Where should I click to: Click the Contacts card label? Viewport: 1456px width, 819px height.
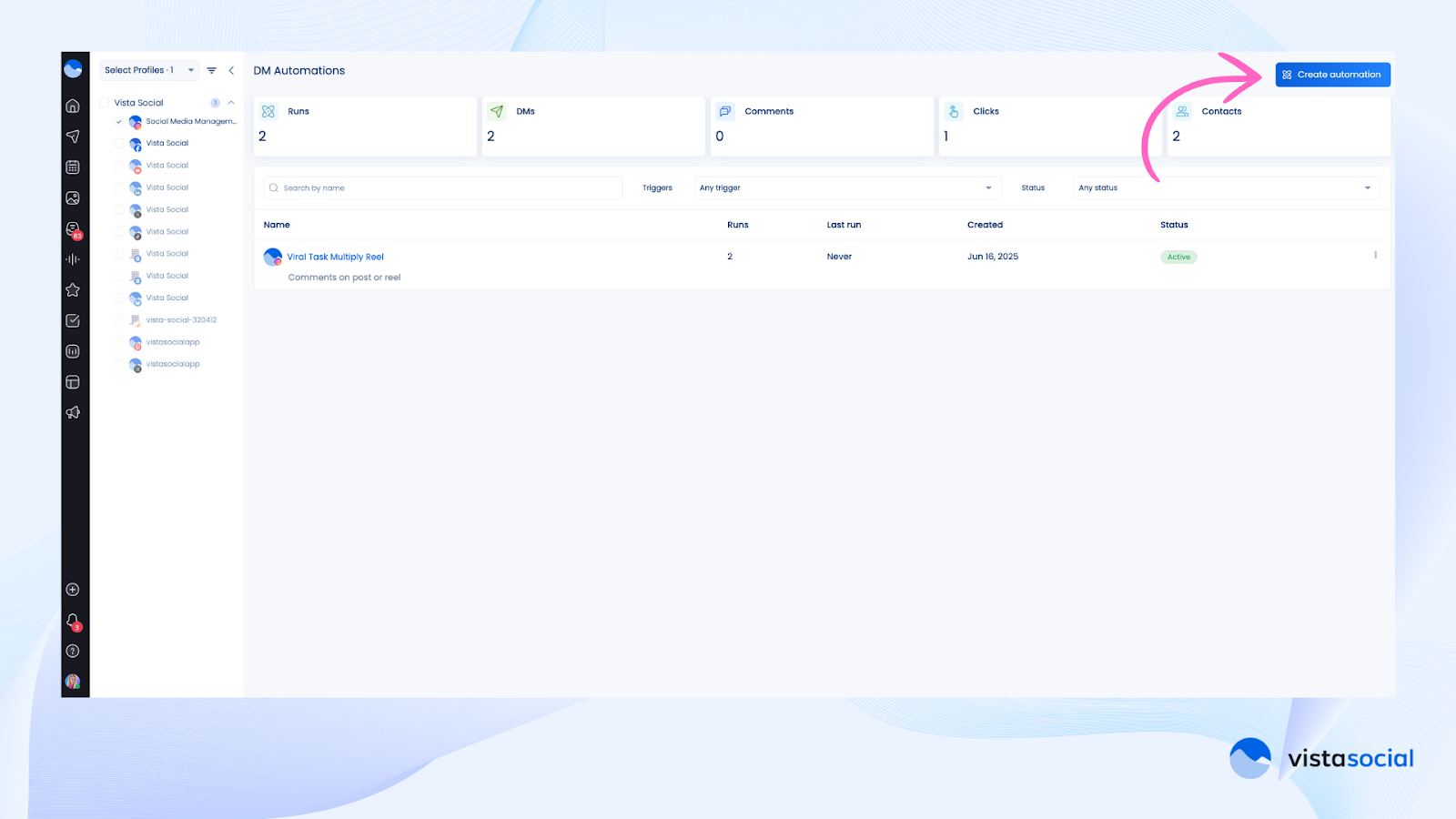(1221, 111)
